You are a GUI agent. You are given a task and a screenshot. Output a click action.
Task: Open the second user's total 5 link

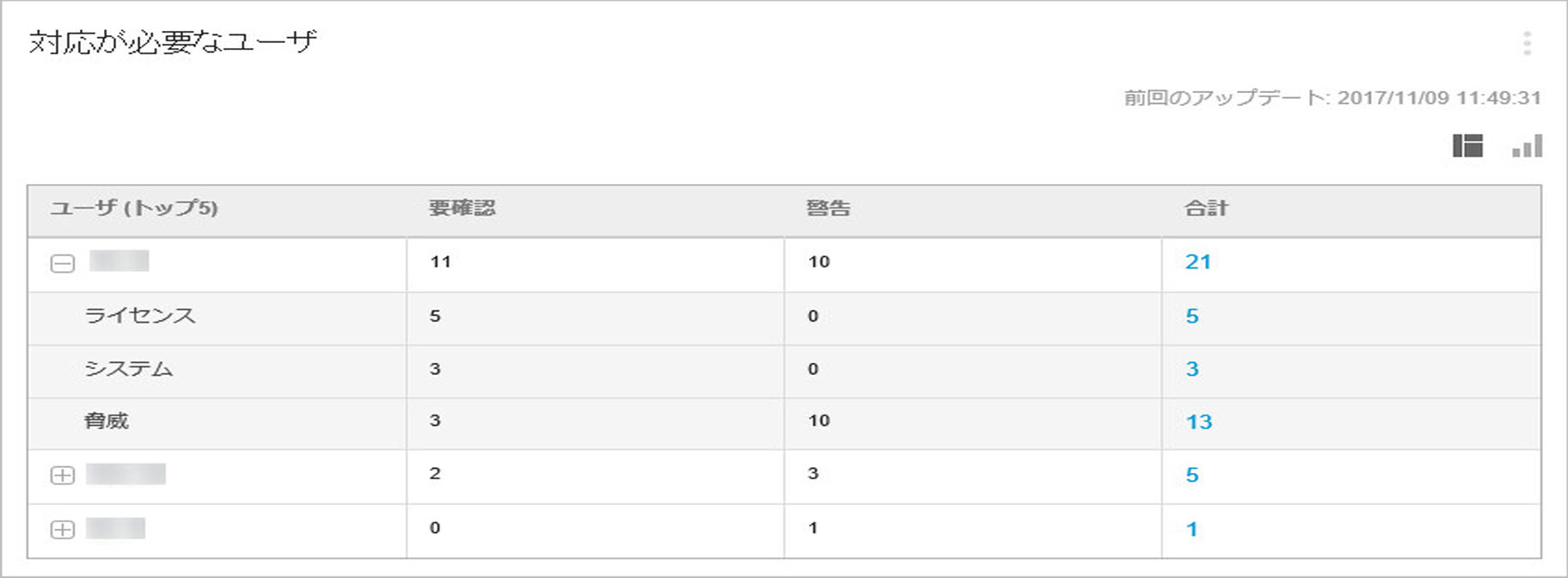click(1192, 475)
